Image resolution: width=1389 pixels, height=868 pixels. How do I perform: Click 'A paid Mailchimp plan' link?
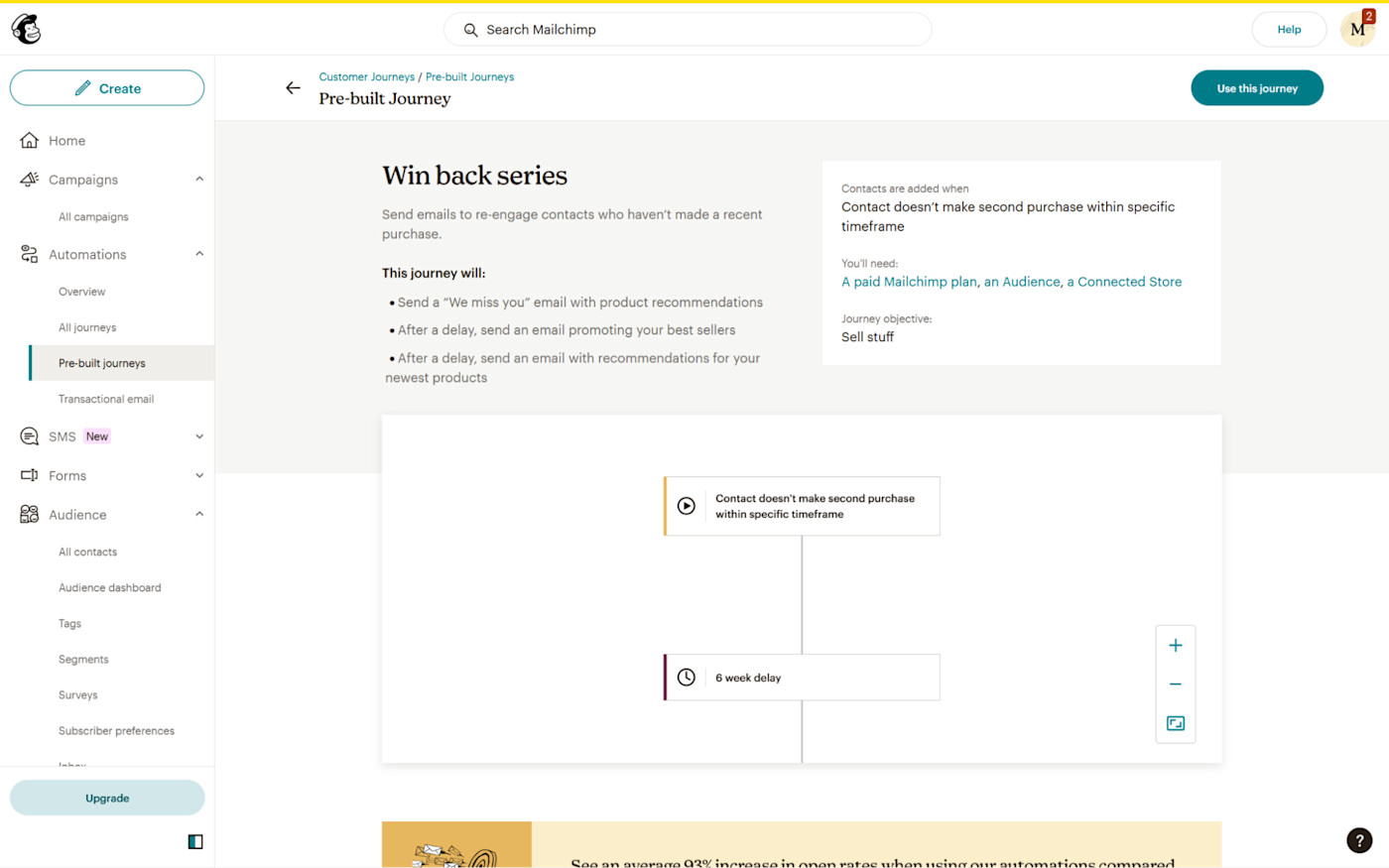coord(909,282)
